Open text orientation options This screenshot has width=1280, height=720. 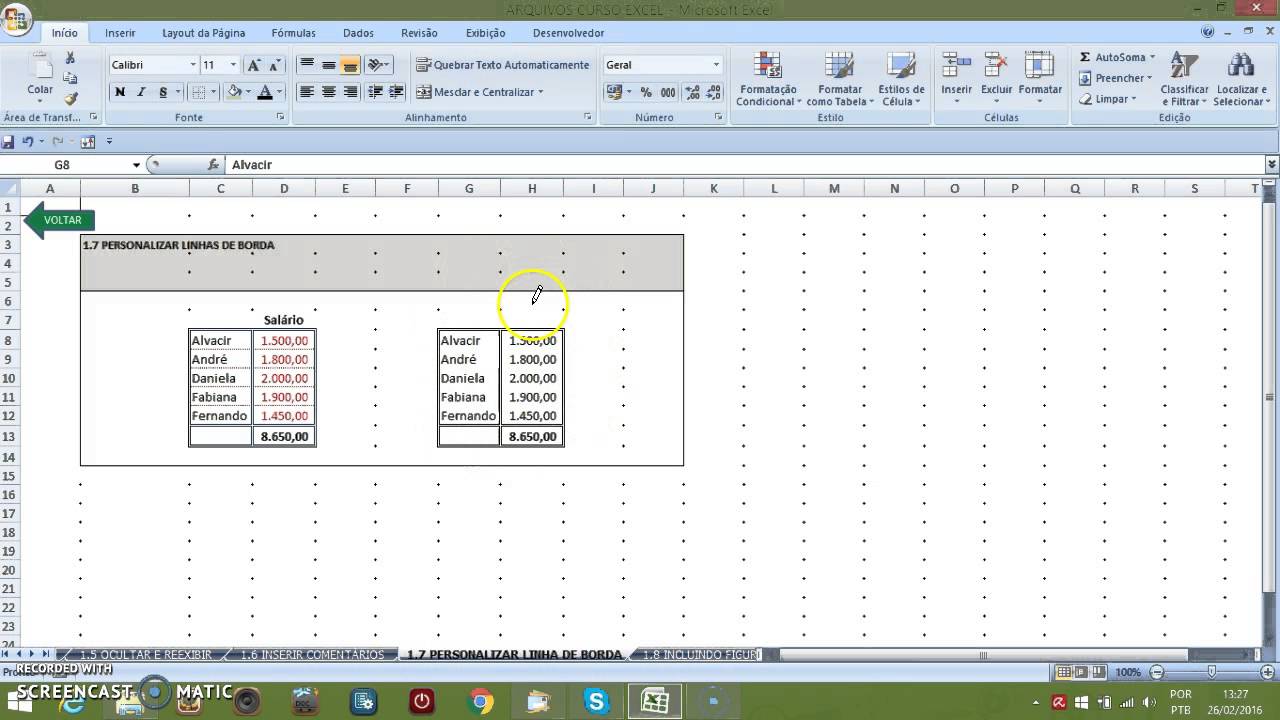click(378, 65)
